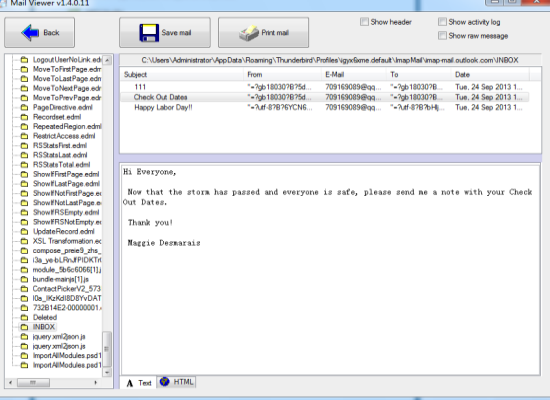Click the folder icon next to MoveToNextPage
The height and width of the screenshot is (400, 550).
click(x=24, y=88)
